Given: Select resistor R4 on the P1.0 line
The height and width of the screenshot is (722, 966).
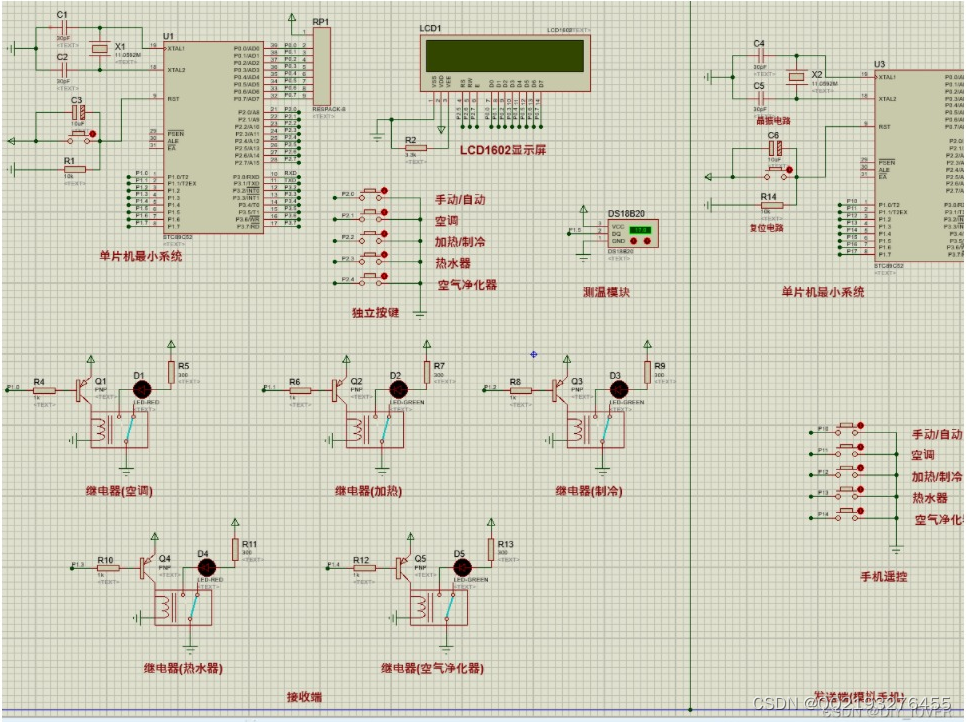Looking at the screenshot, I should 44,391.
